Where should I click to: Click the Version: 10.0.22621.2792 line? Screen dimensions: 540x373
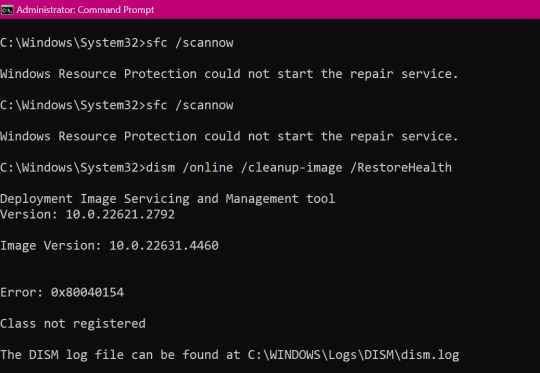pyautogui.click(x=87, y=215)
